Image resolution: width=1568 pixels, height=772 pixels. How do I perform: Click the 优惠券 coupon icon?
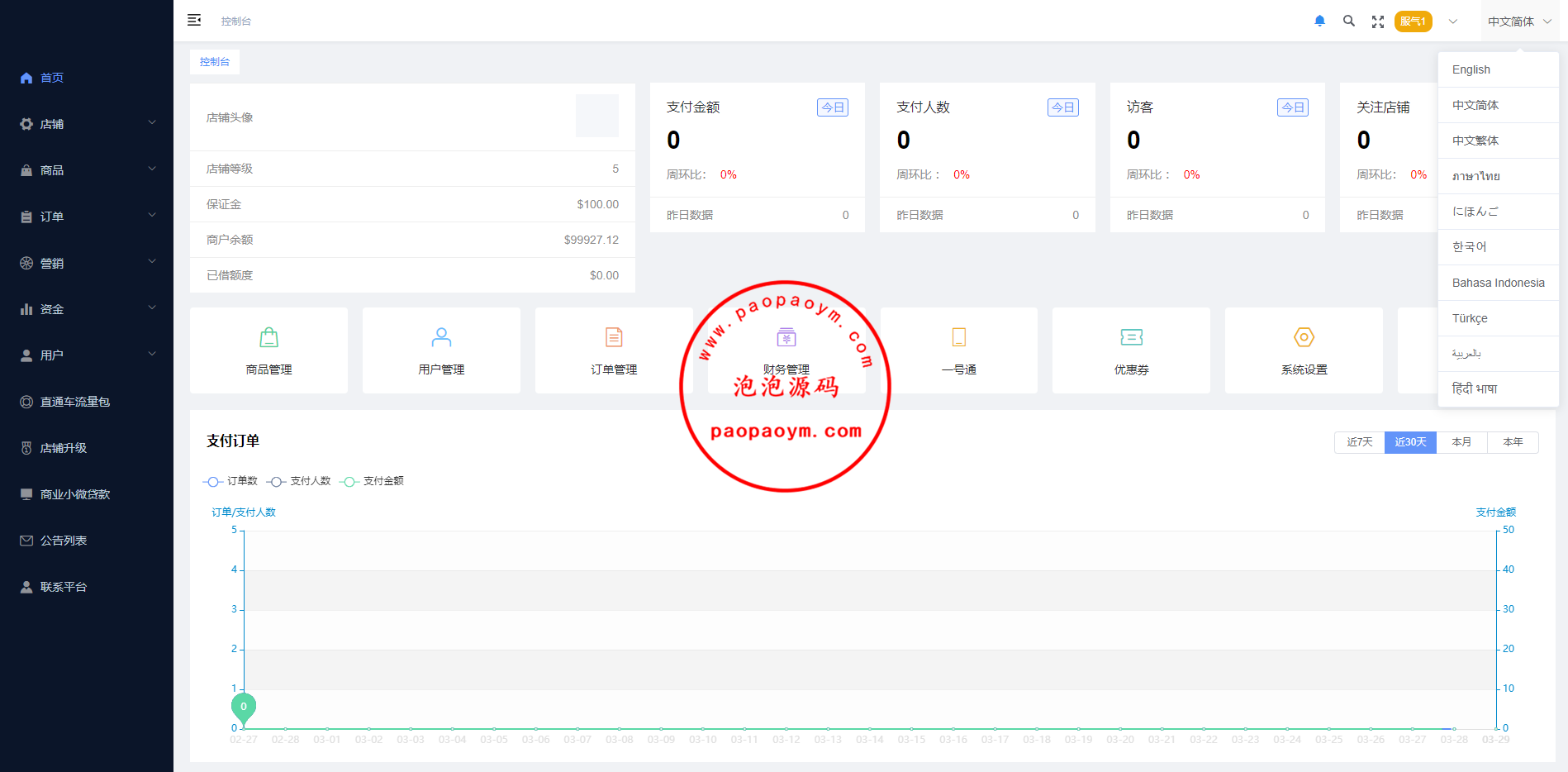[1131, 337]
